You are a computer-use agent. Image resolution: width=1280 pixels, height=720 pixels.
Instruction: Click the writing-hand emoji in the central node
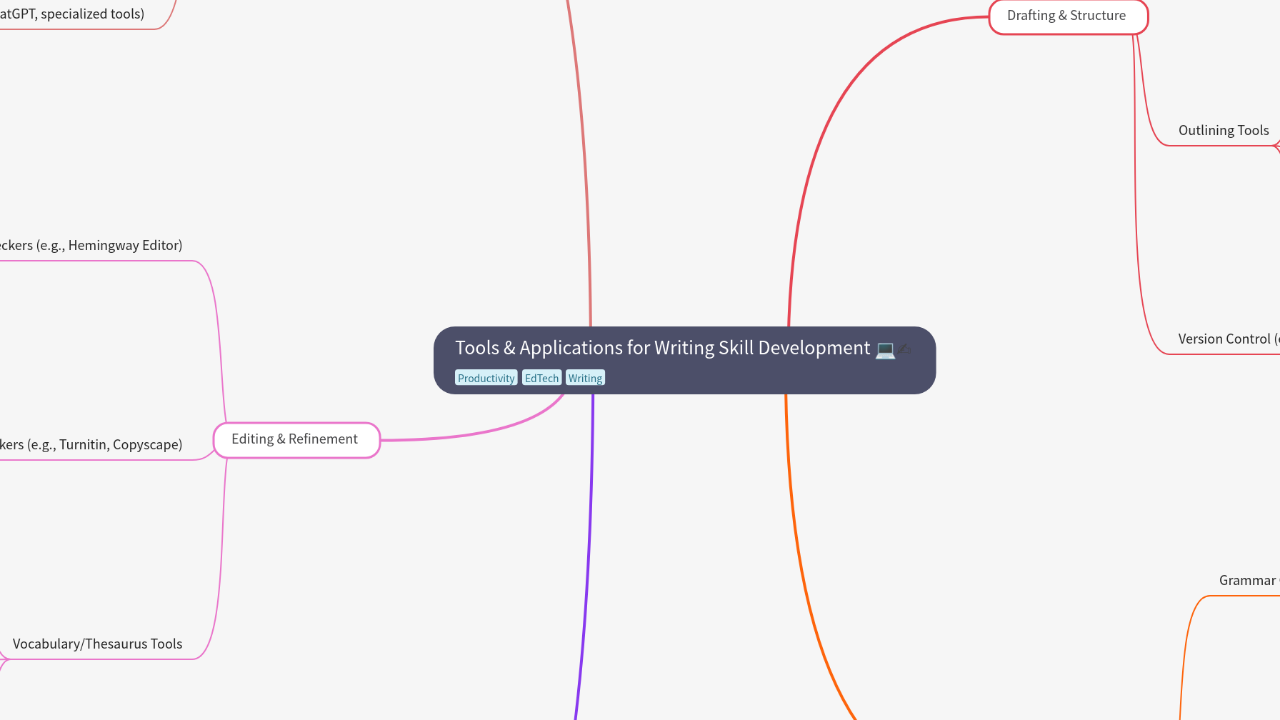tap(905, 349)
